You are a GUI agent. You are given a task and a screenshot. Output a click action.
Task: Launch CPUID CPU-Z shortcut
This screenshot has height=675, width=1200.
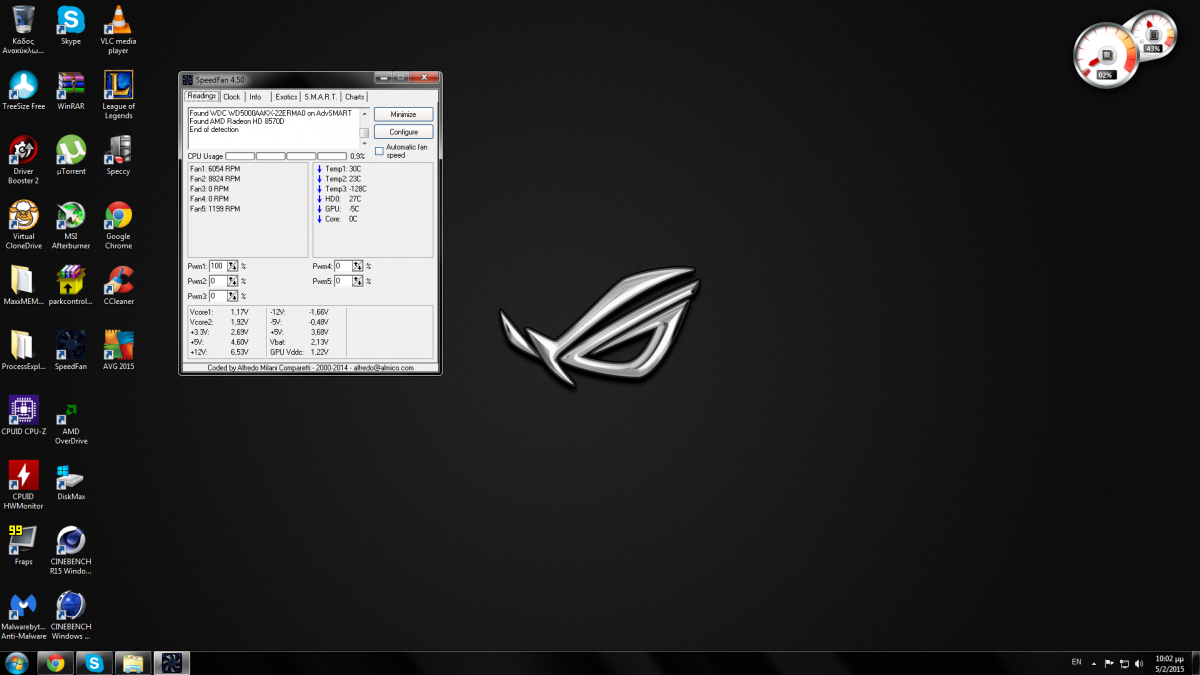click(24, 415)
